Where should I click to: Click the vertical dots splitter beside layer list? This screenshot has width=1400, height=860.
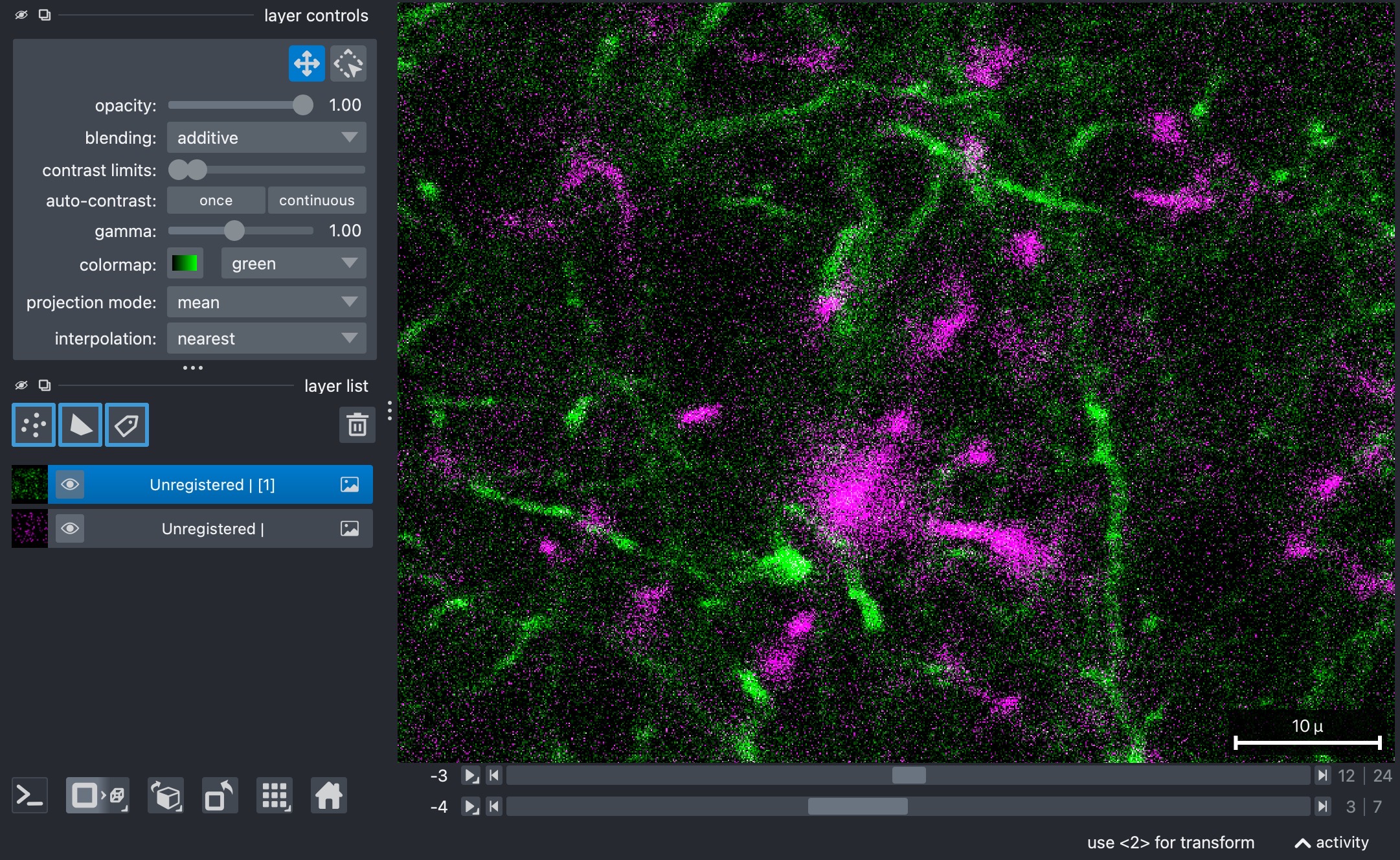tap(389, 411)
